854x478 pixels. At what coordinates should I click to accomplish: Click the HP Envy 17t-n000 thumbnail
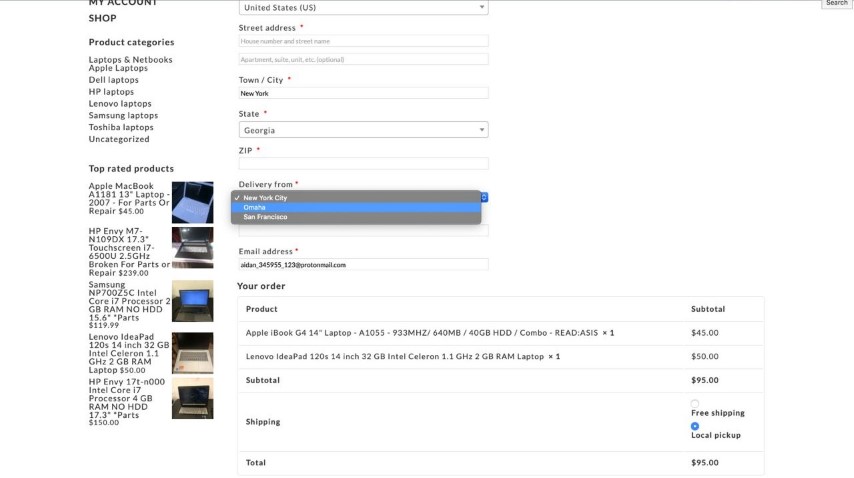pos(193,399)
